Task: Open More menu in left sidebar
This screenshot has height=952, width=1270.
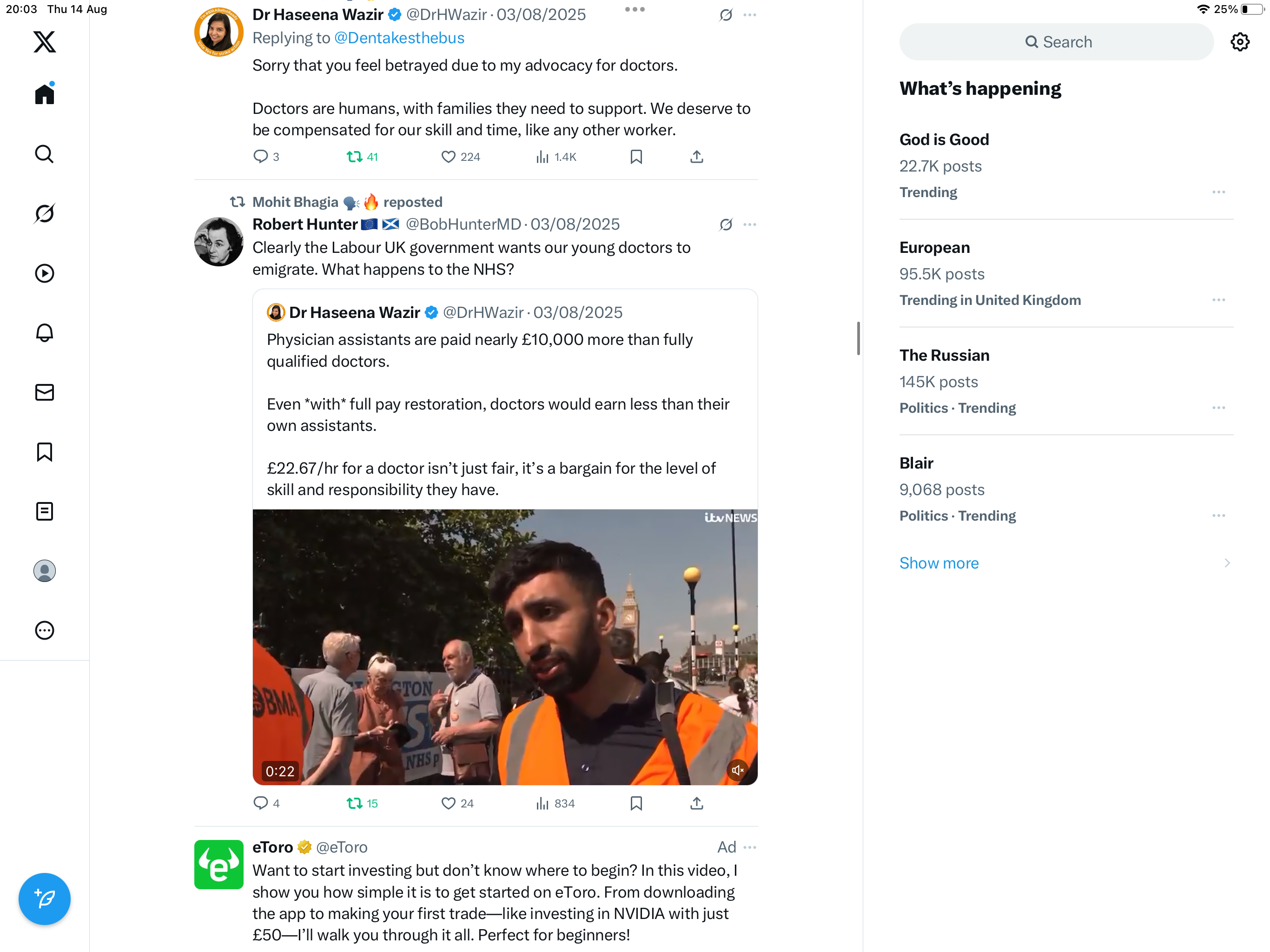Action: pos(44,630)
